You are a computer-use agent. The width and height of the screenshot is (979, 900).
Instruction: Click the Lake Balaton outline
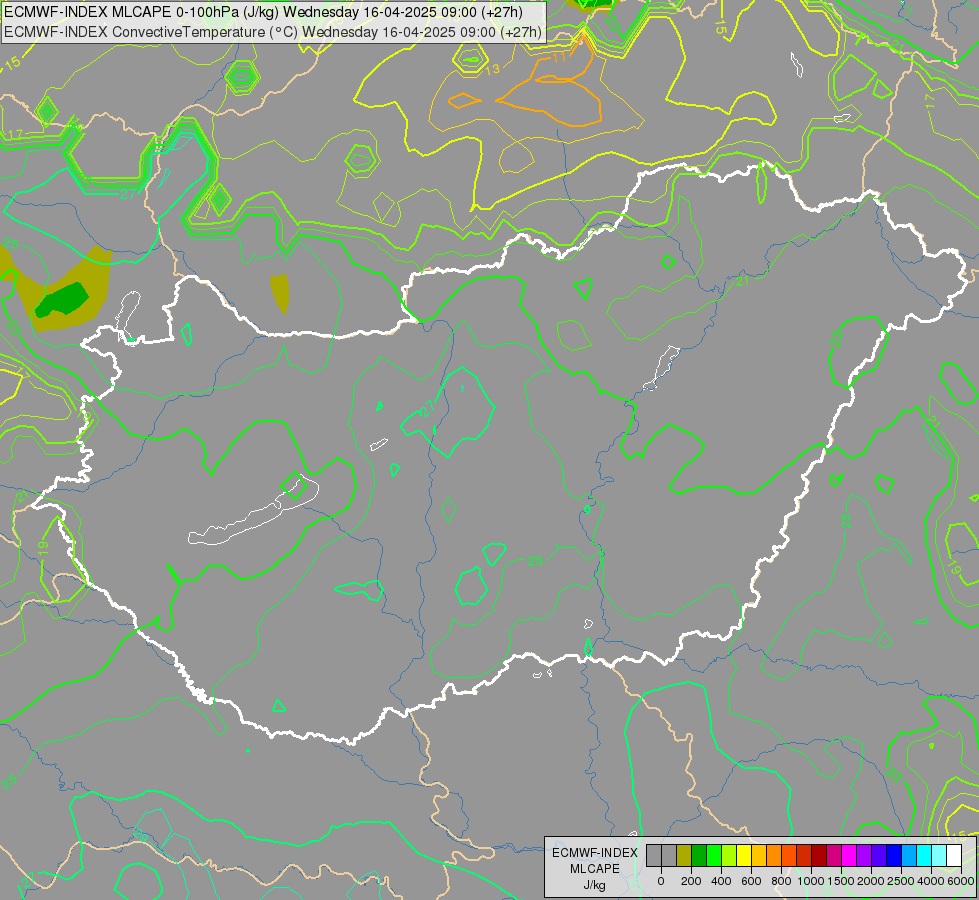tap(253, 511)
